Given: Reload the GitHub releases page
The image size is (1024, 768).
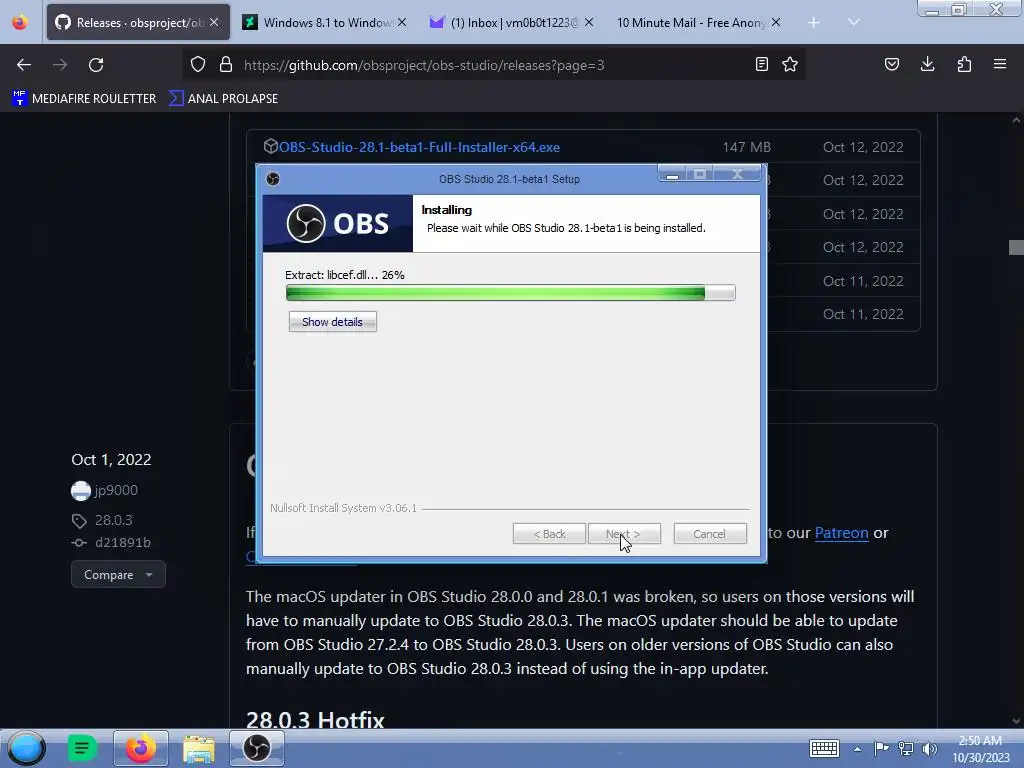Looking at the screenshot, I should pyautogui.click(x=96, y=65).
